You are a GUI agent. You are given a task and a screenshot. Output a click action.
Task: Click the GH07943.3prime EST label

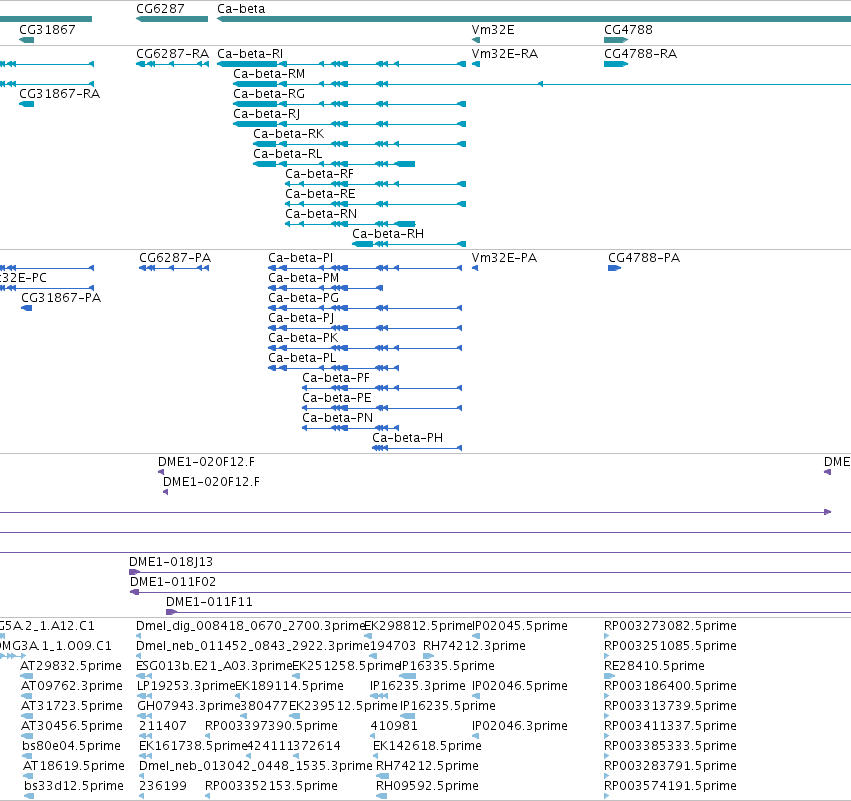click(188, 706)
